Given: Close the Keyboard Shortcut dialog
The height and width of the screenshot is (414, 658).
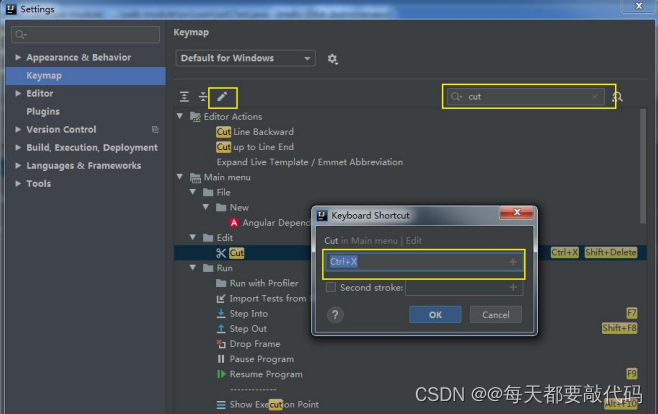Looking at the screenshot, I should [517, 212].
